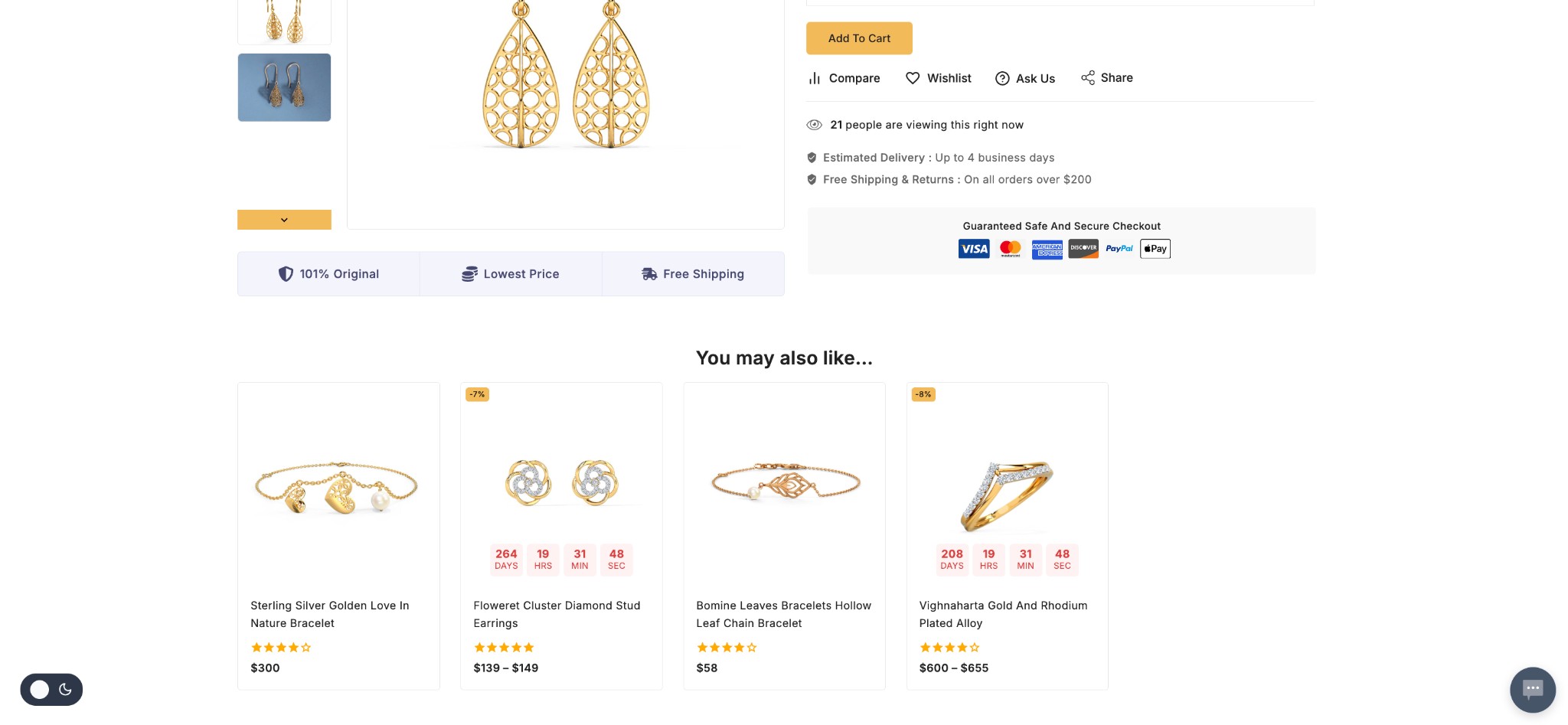
Task: Select the blue background earrings thumbnail
Action: coord(284,87)
